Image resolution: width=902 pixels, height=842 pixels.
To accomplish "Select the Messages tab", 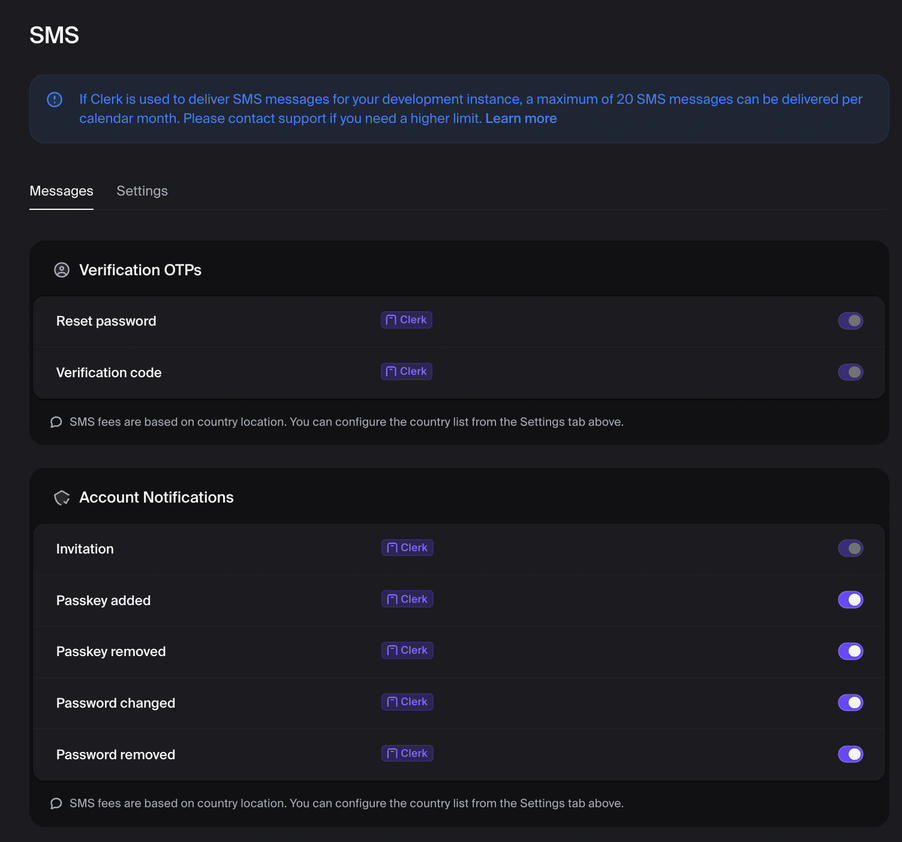I will coord(61,190).
